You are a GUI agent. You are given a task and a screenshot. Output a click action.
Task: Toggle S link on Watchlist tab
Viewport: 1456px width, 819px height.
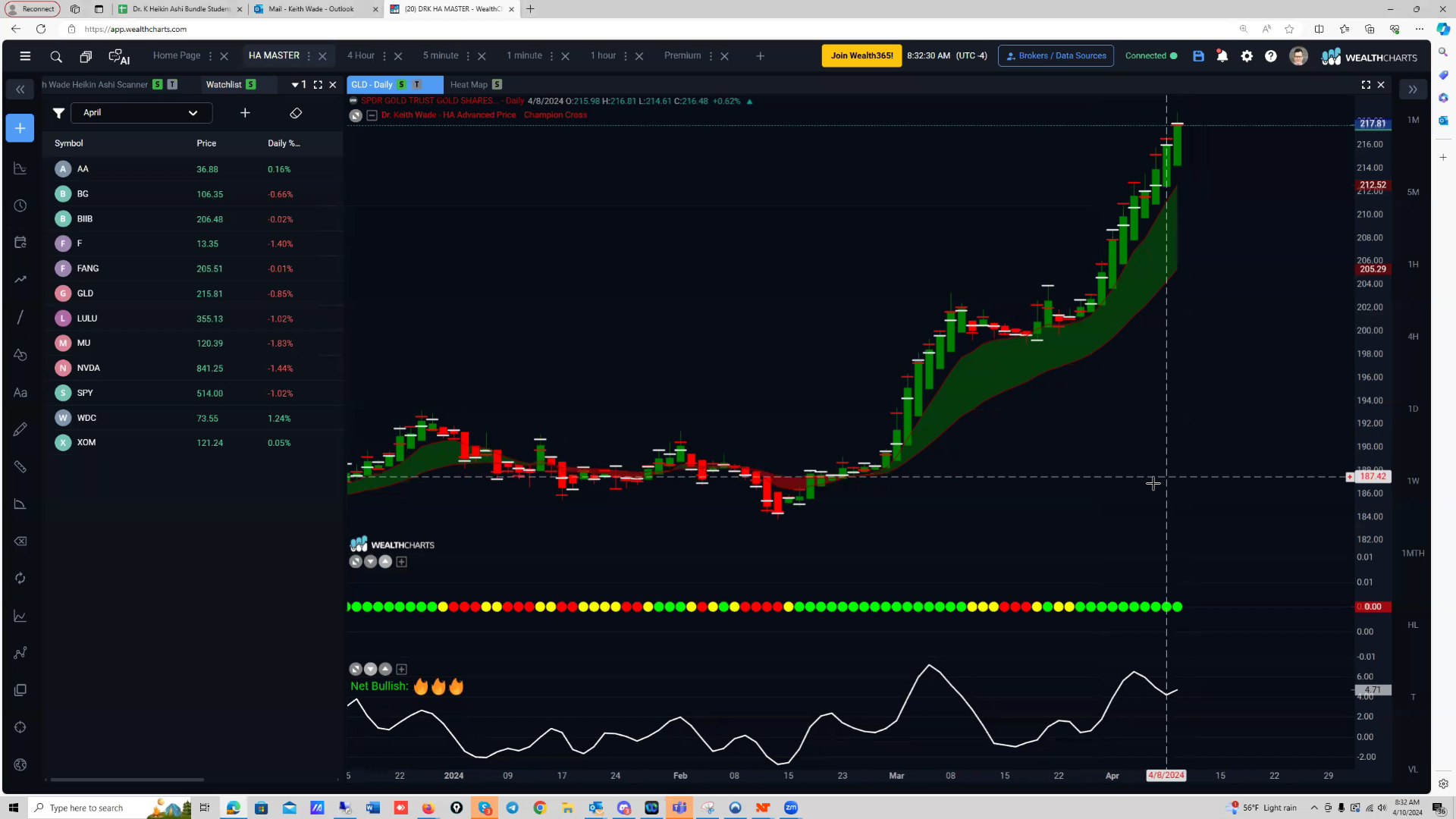coord(250,85)
